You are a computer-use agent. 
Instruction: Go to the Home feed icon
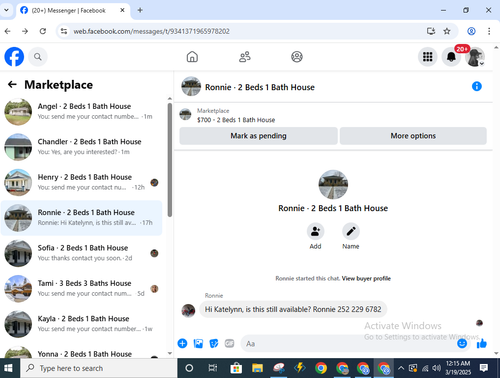(192, 57)
